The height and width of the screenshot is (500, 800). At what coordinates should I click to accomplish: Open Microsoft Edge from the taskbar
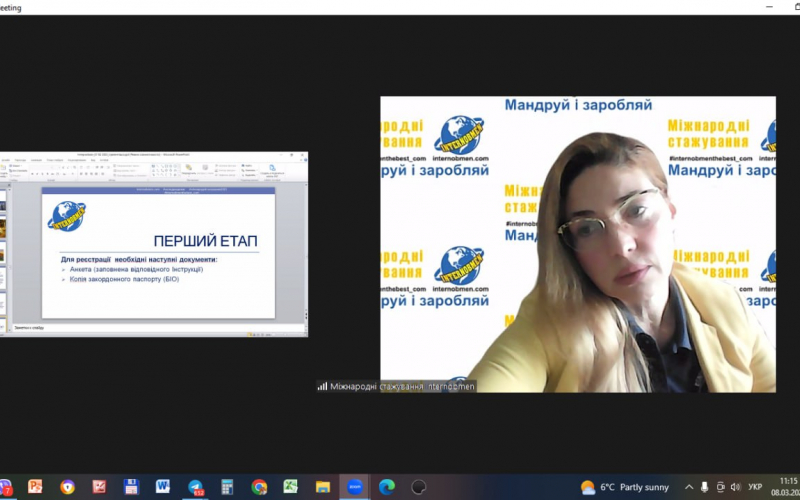click(x=387, y=487)
